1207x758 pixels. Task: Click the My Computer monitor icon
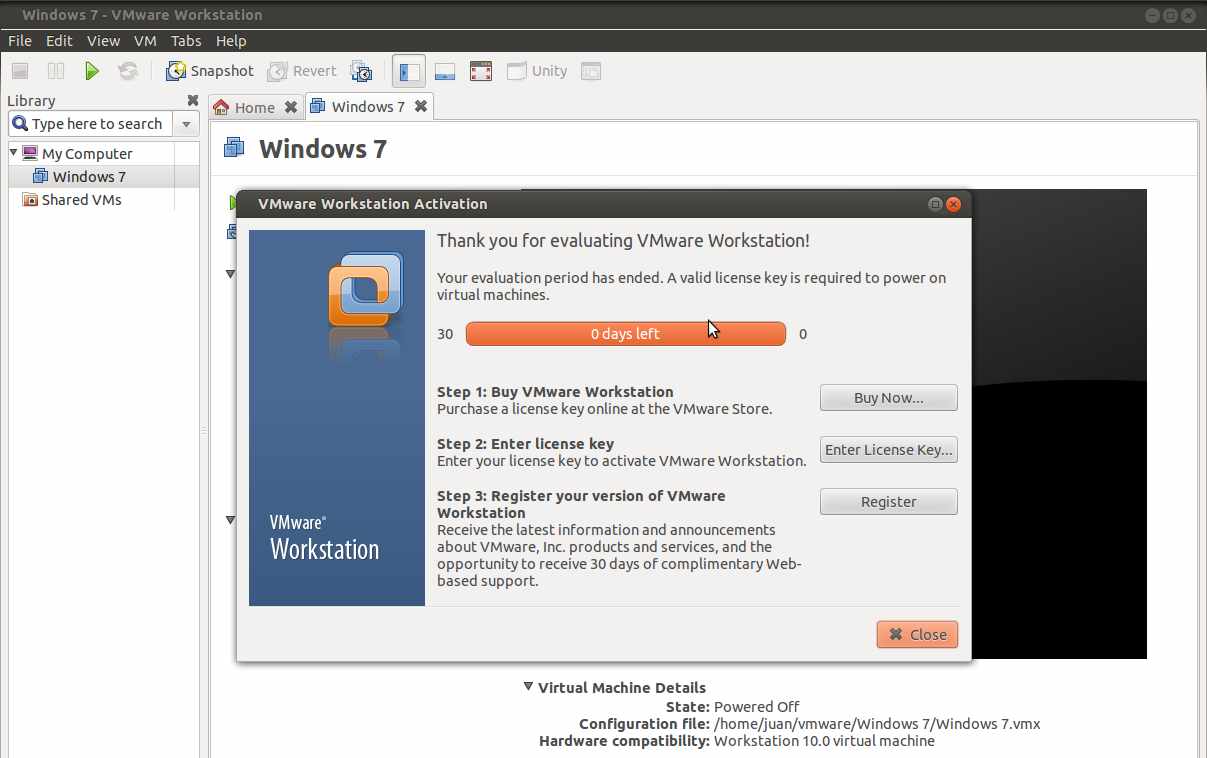click(30, 153)
